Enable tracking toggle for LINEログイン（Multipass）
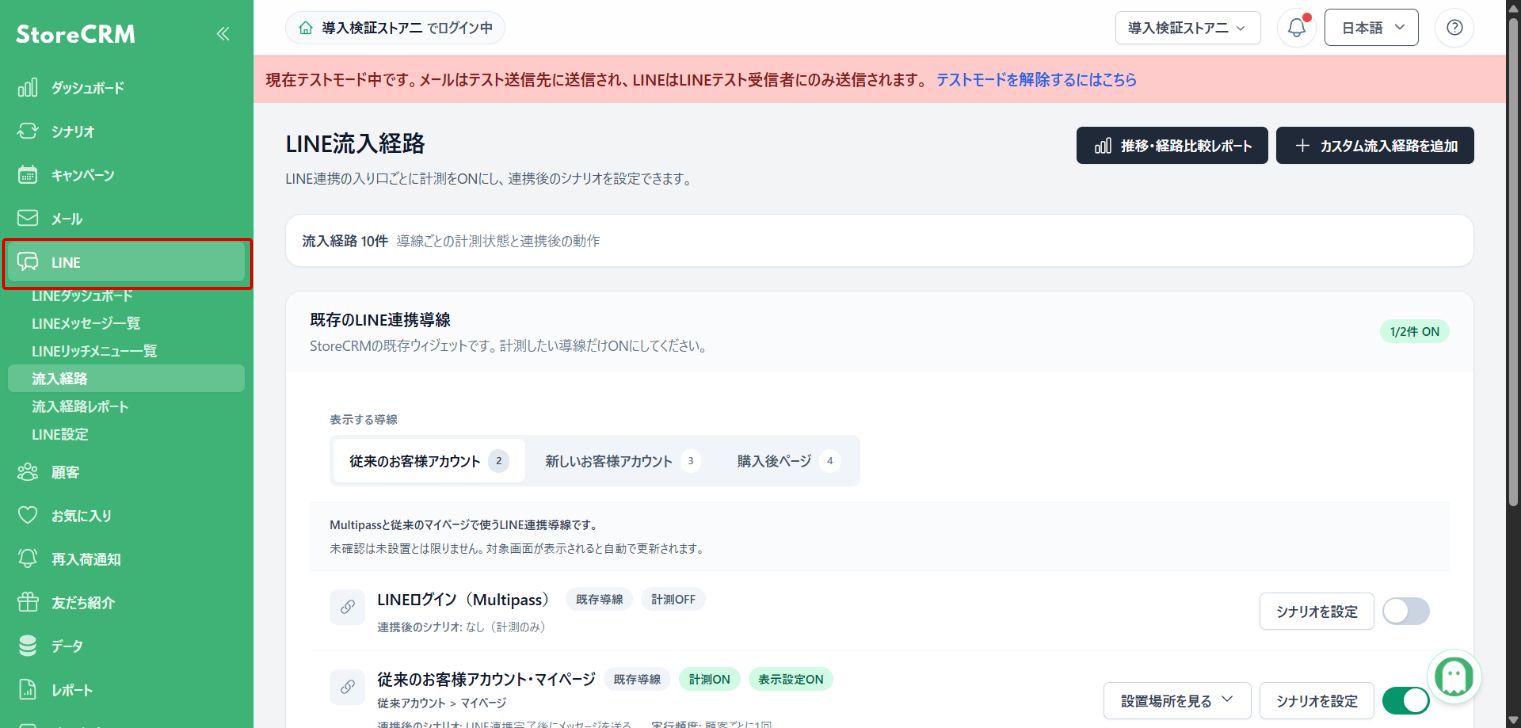 (x=1406, y=611)
